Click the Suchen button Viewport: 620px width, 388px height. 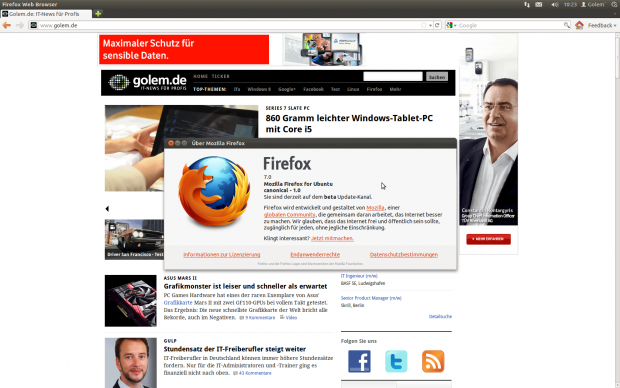tap(437, 77)
